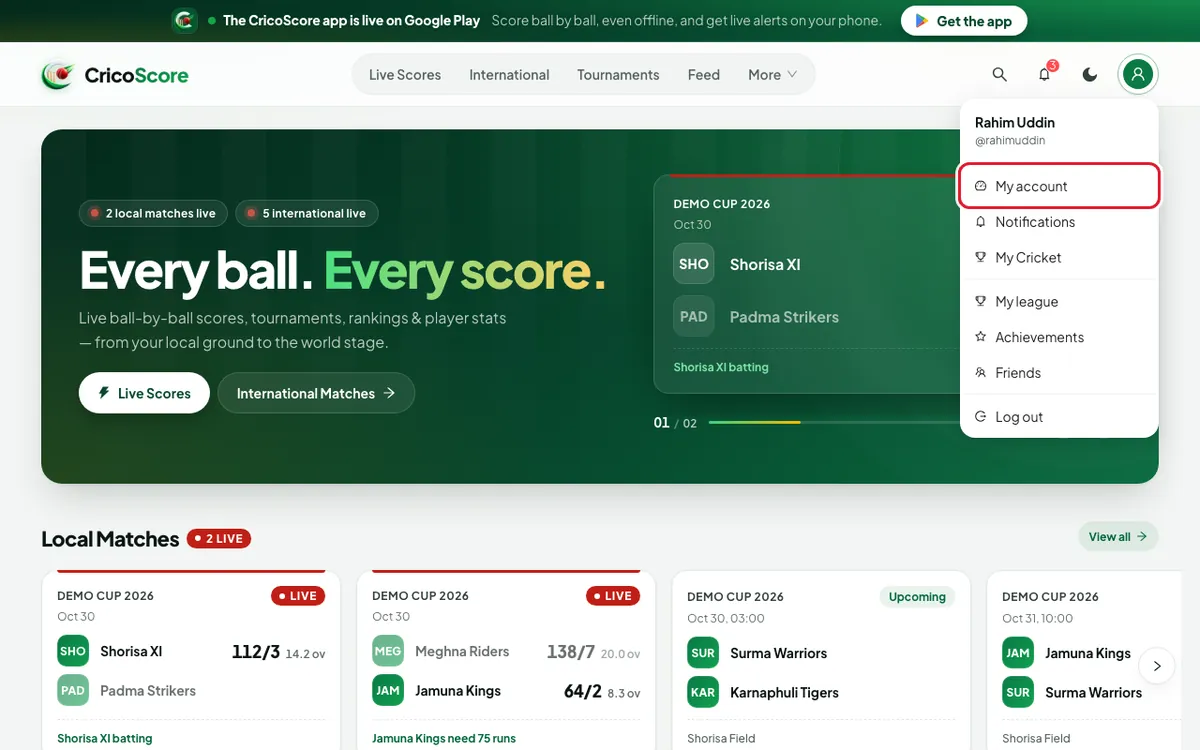
Task: Click the KAR team badge
Action: [703, 692]
